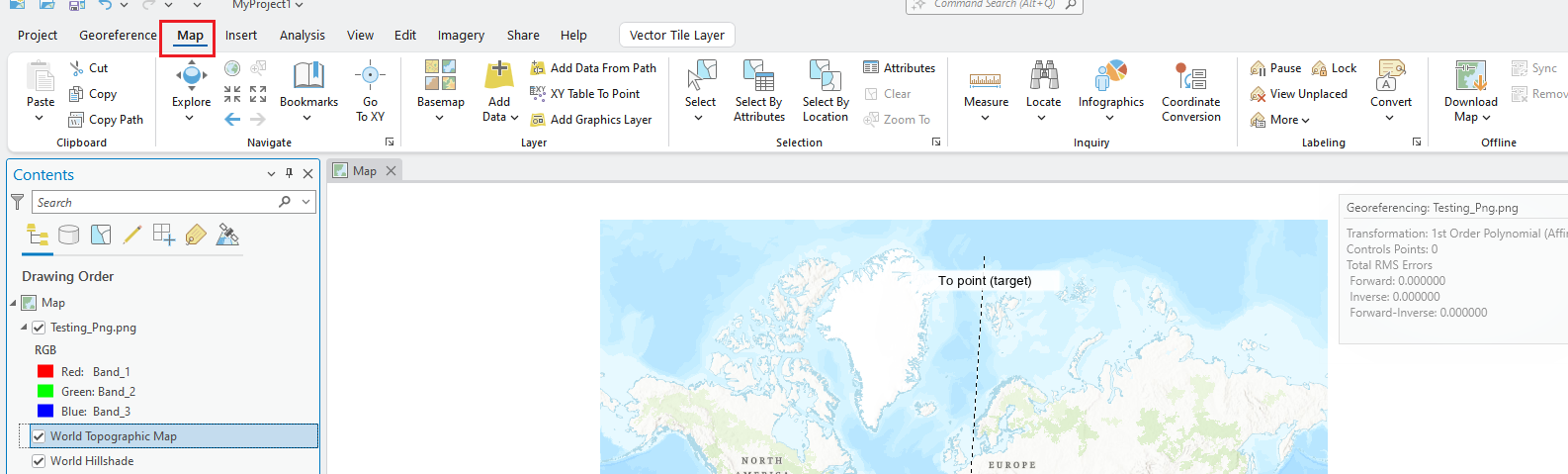Click the Paste clipboard icon
Screen dimensions: 1568x474
[x=41, y=75]
